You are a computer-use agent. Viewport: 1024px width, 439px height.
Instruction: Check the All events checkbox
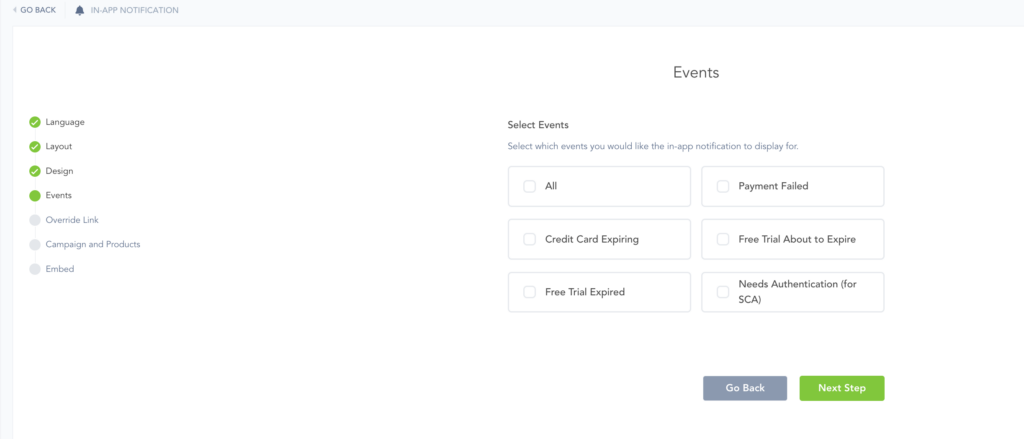pos(530,186)
